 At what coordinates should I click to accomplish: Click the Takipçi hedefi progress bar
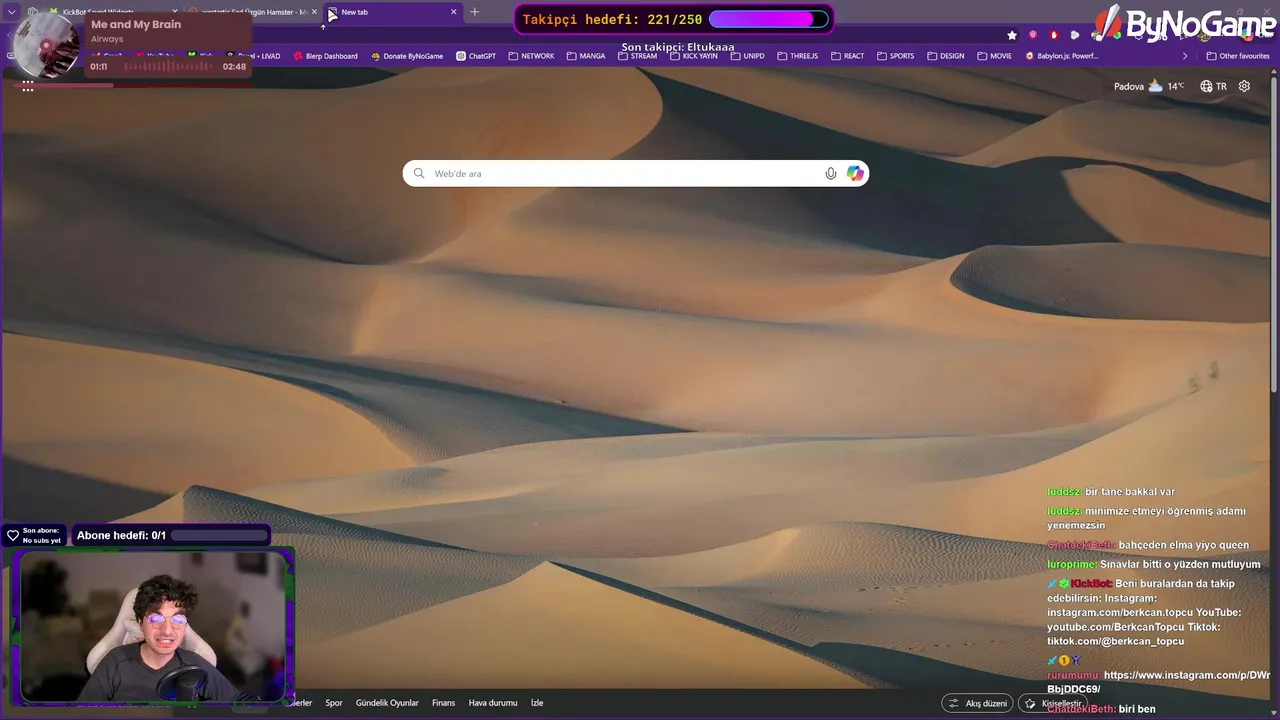coord(768,19)
